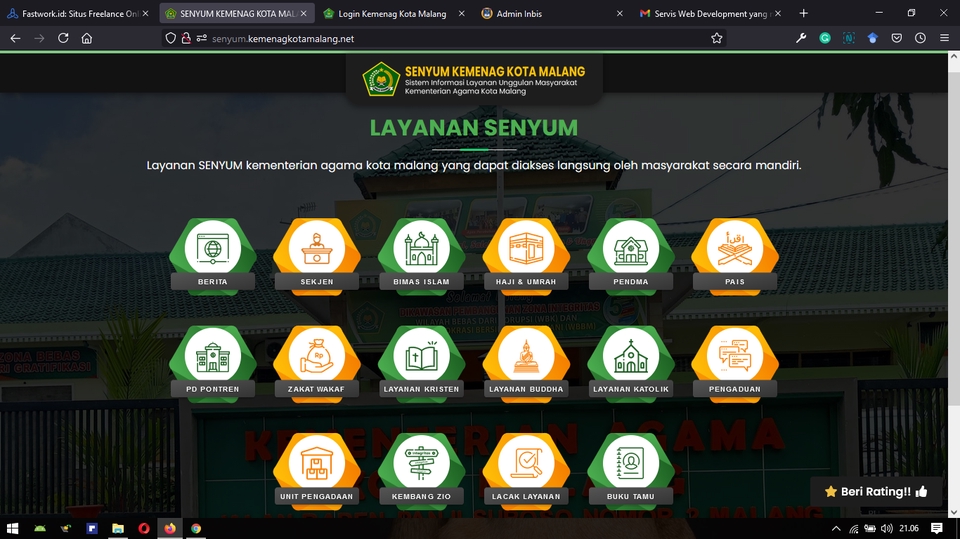Open the Berita service icon
960x539 pixels.
coord(212,256)
